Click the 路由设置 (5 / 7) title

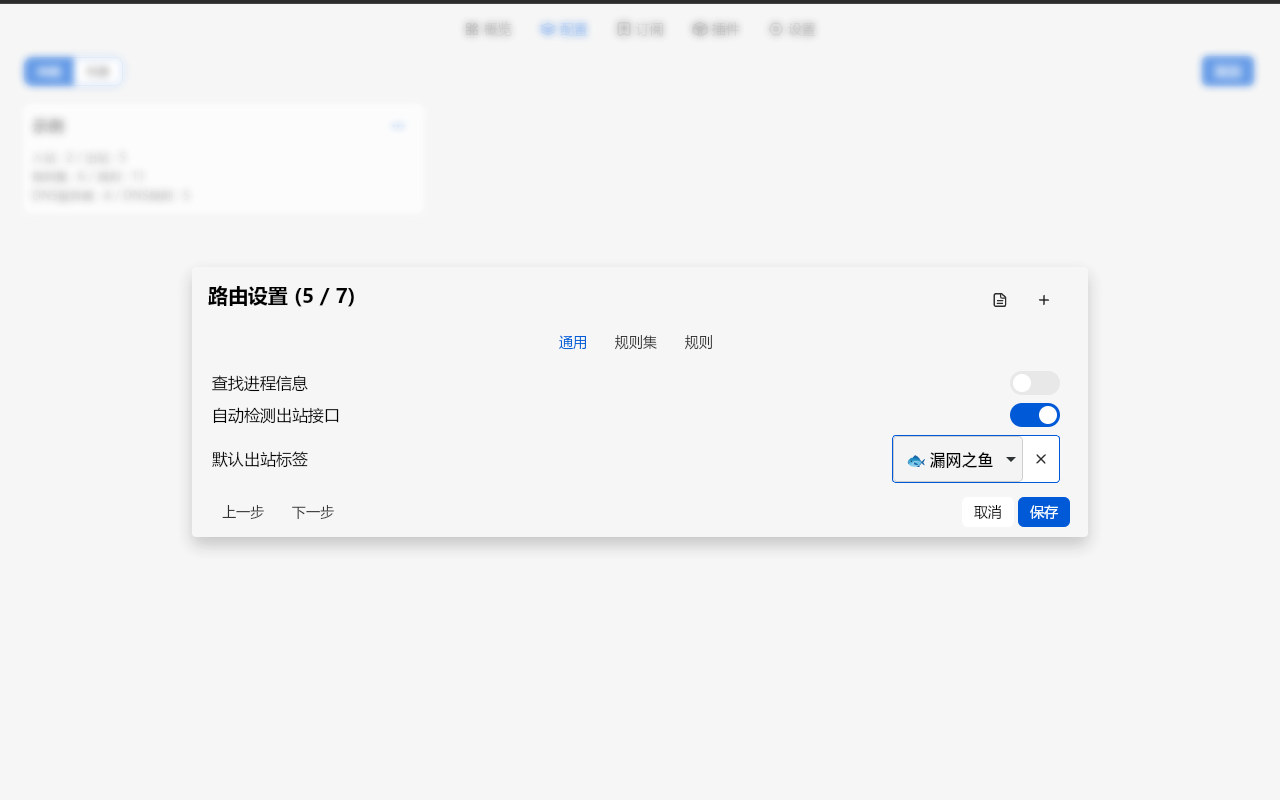pyautogui.click(x=282, y=296)
